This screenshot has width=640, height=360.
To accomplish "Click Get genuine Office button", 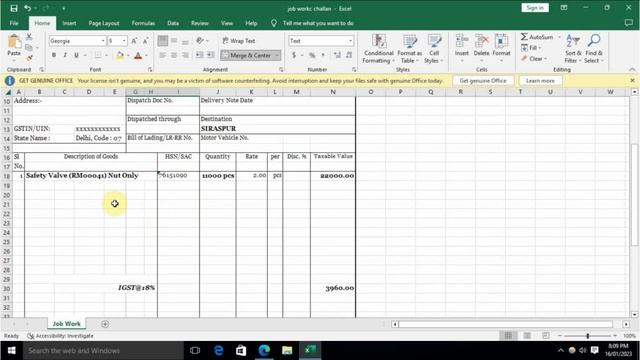I will 483,81.
